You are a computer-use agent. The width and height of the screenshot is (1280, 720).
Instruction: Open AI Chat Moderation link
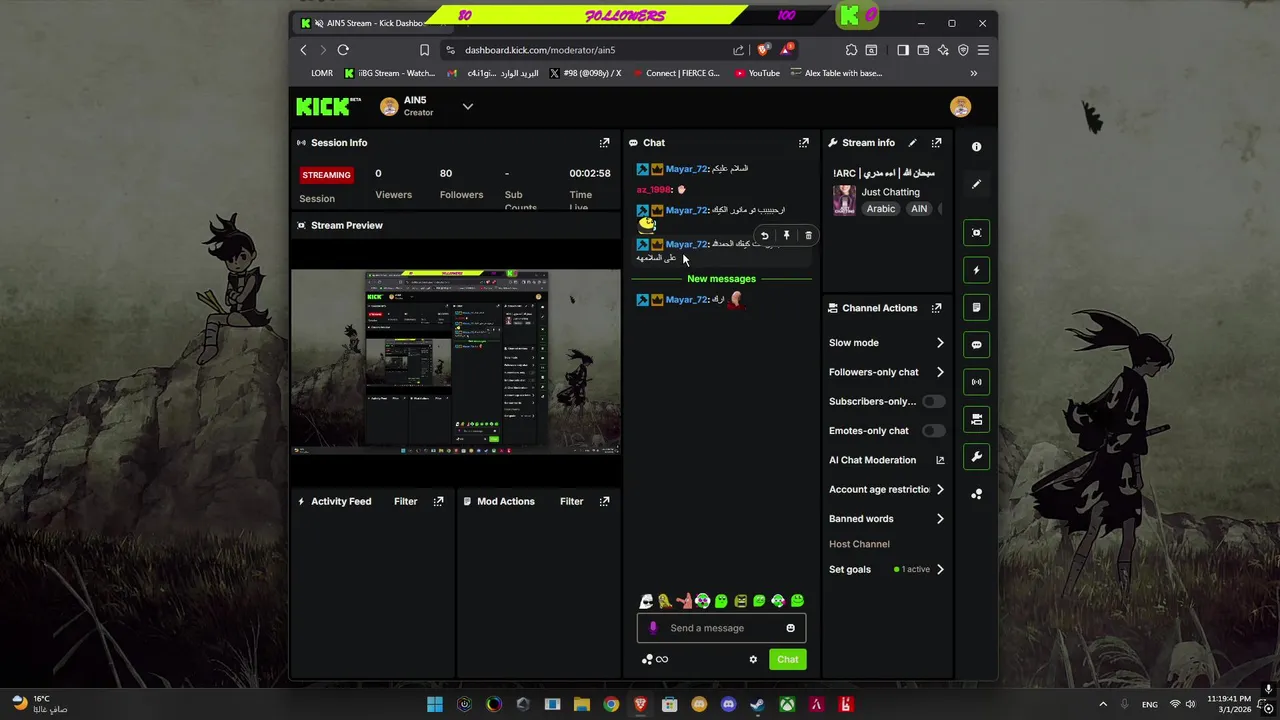pos(887,460)
